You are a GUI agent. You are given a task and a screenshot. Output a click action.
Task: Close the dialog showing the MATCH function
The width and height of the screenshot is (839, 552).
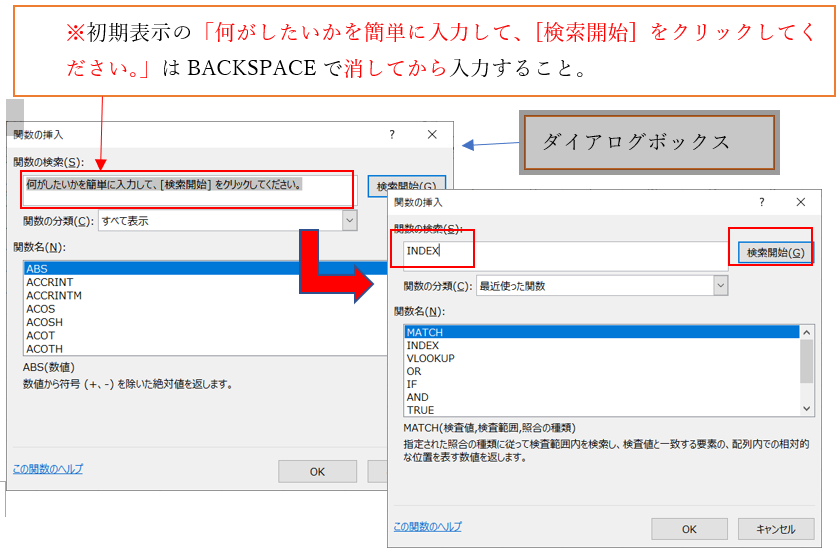pos(800,202)
